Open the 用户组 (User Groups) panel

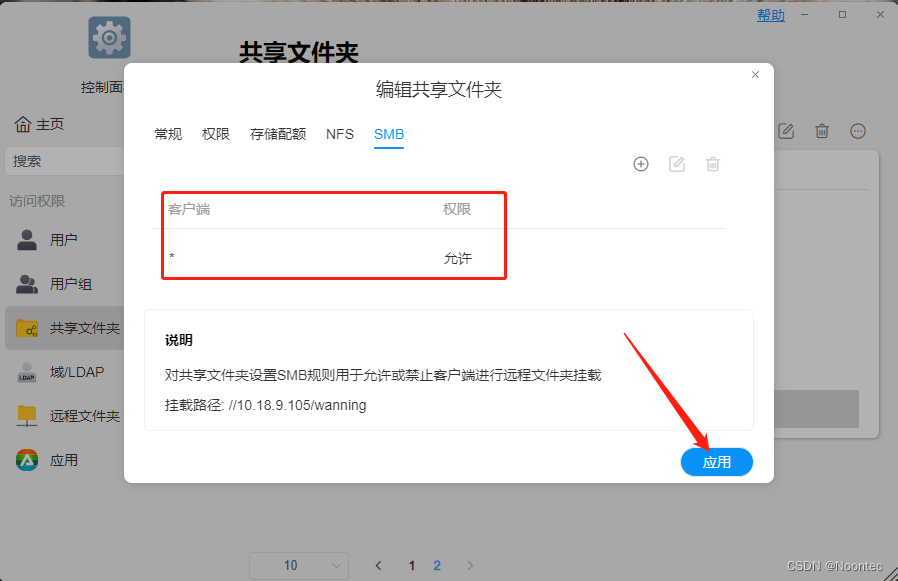(44, 283)
